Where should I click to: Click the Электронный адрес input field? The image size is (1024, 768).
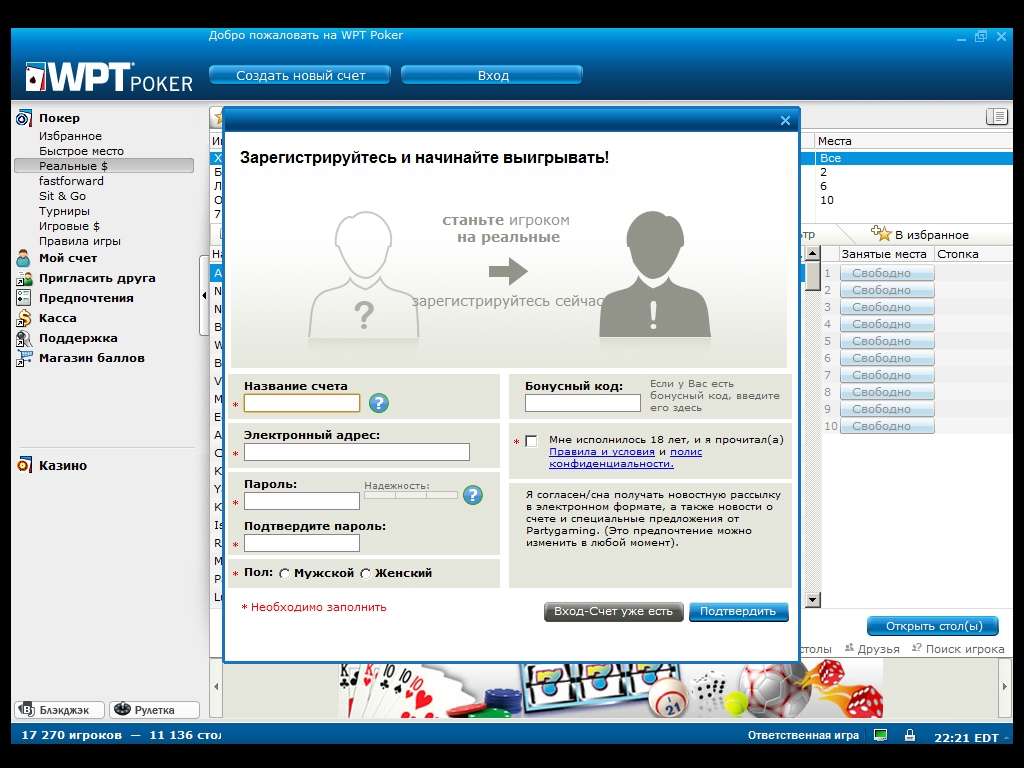click(356, 452)
